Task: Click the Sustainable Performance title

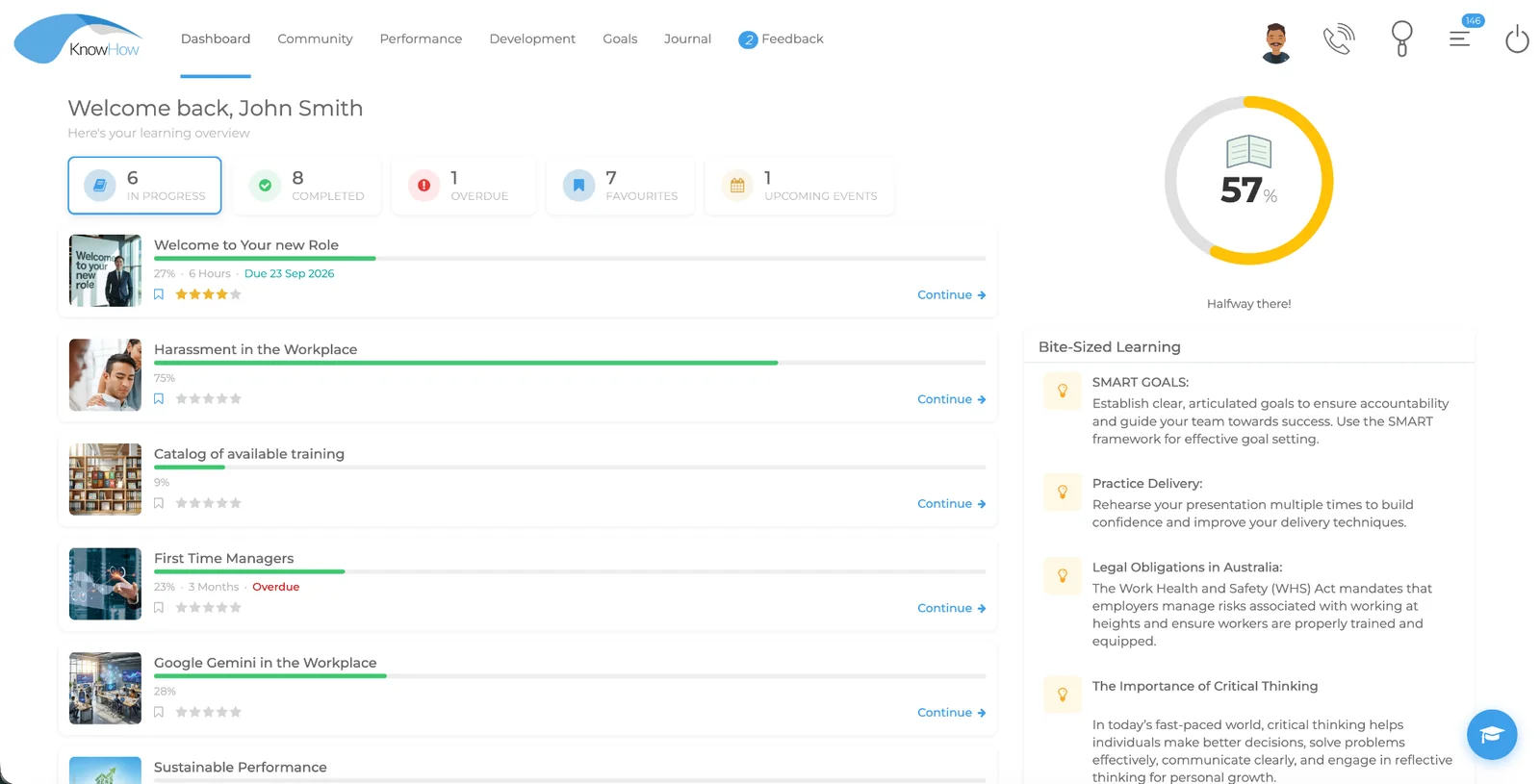Action: (241, 767)
